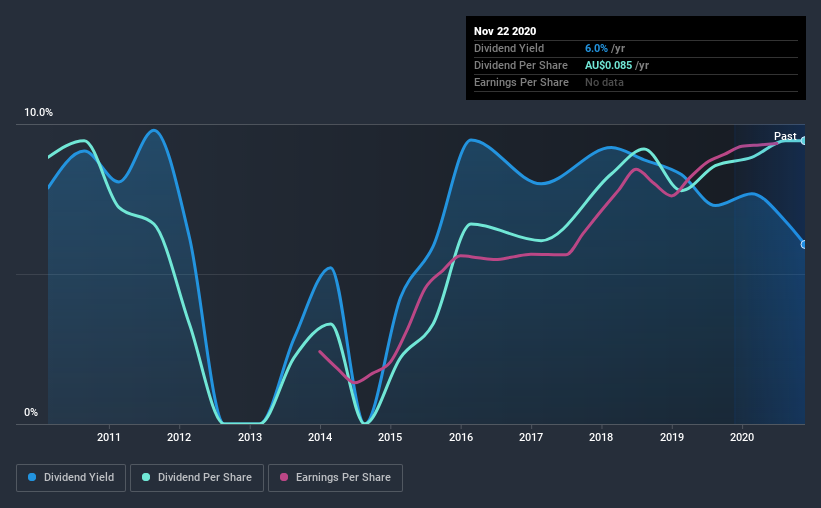Click the 6.0% dividend yield value
Image resolution: width=821 pixels, height=508 pixels.
click(596, 48)
